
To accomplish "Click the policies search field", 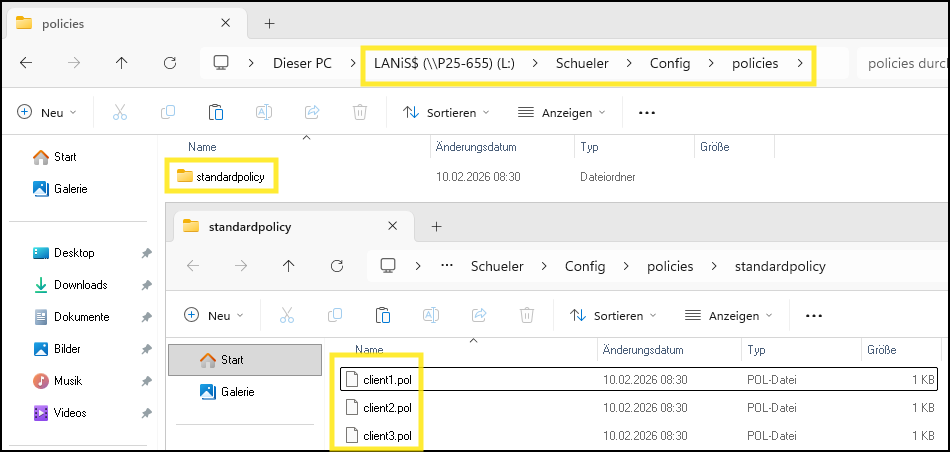I will [900, 64].
